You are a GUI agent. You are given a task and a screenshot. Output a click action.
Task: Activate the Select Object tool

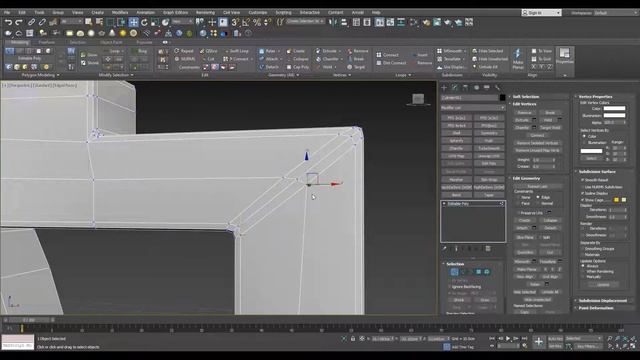point(88,22)
